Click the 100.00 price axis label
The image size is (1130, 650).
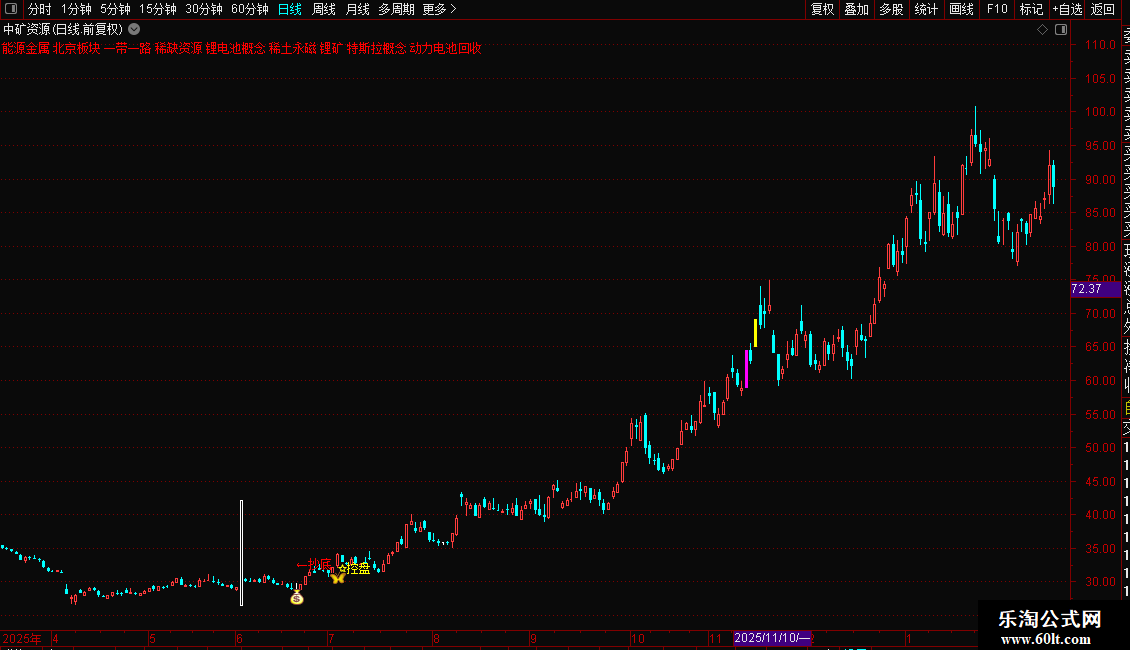coord(1100,112)
